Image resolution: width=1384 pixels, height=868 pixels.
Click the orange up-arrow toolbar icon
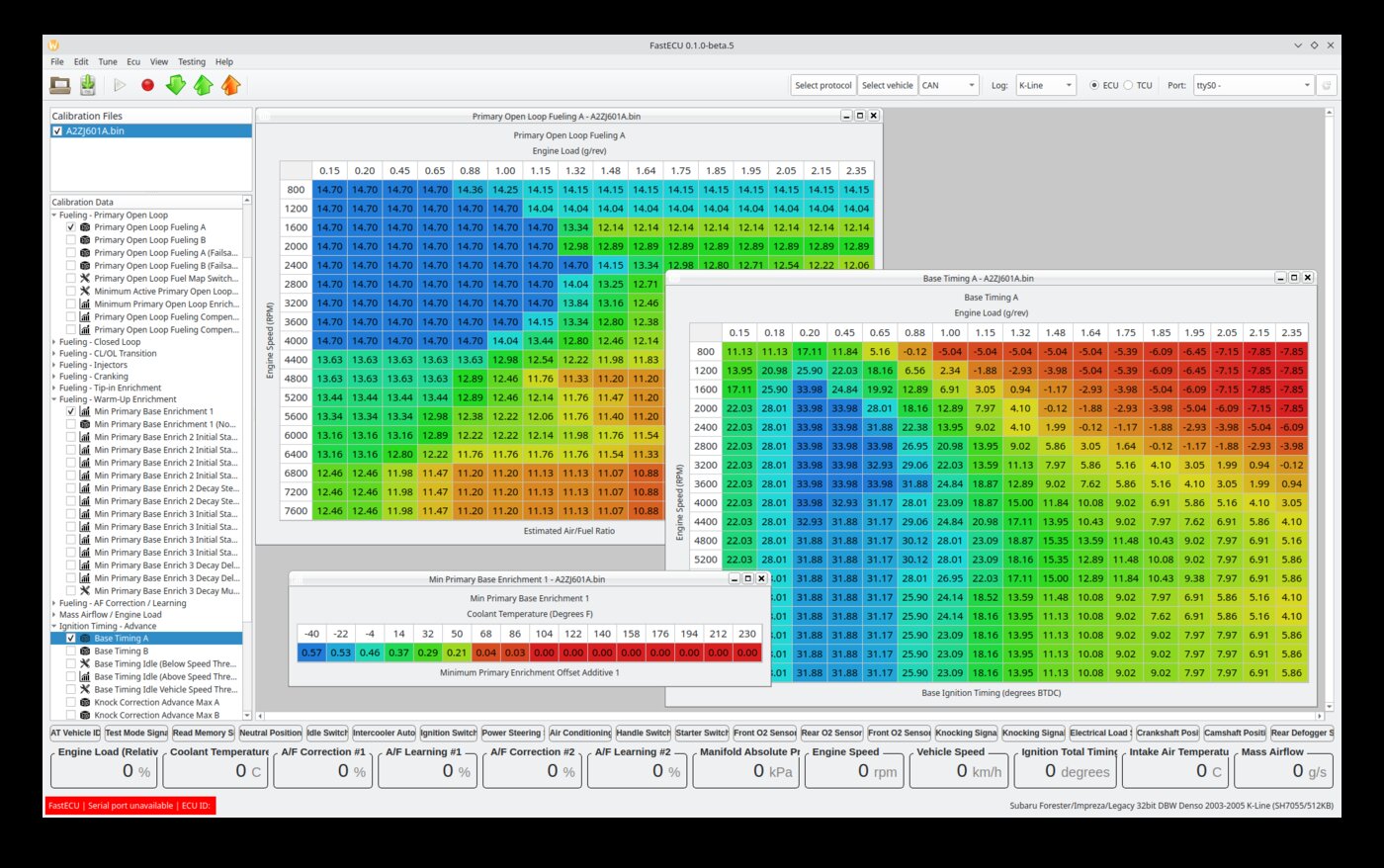tap(230, 85)
